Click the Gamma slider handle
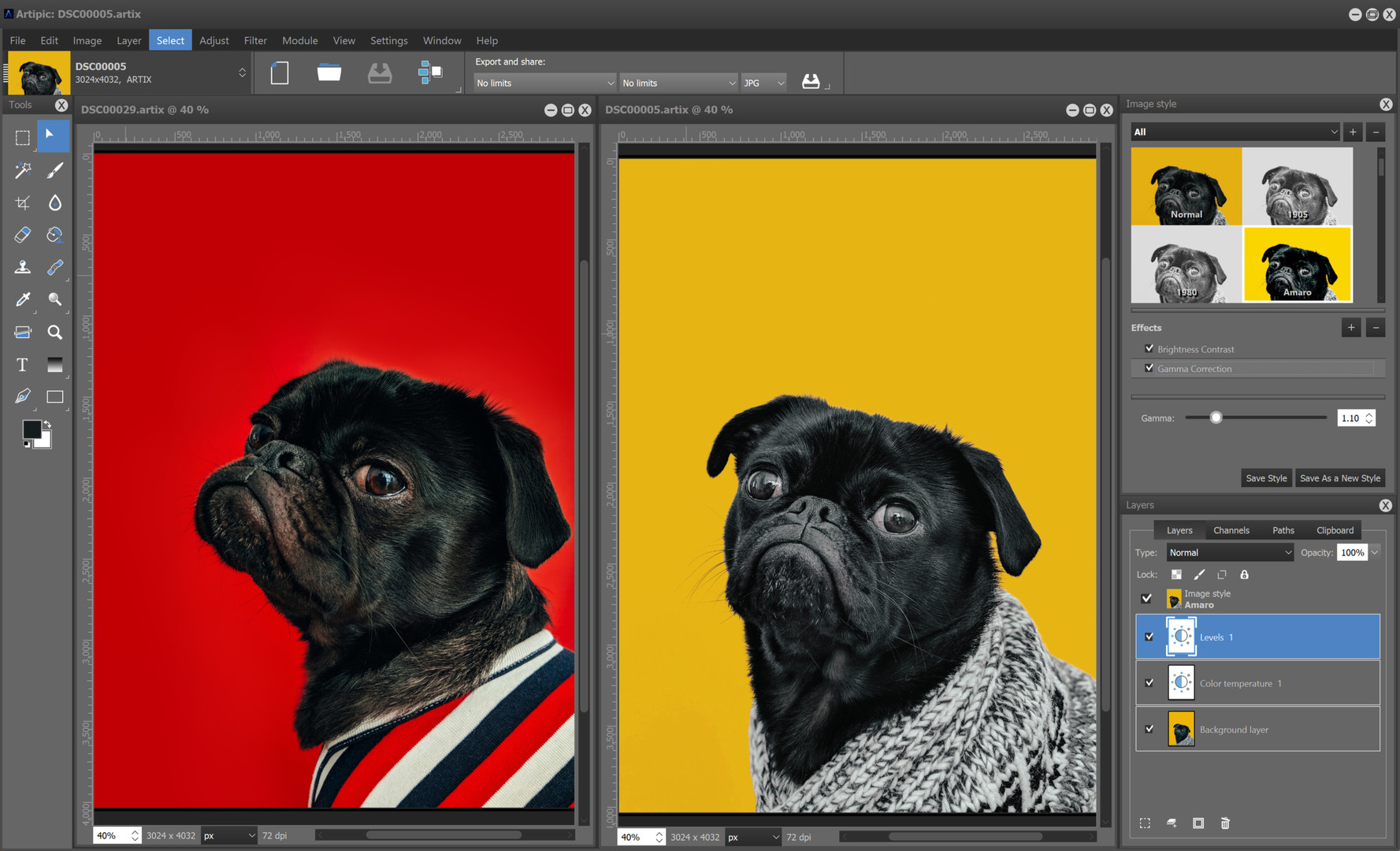1400x851 pixels. 1216,418
